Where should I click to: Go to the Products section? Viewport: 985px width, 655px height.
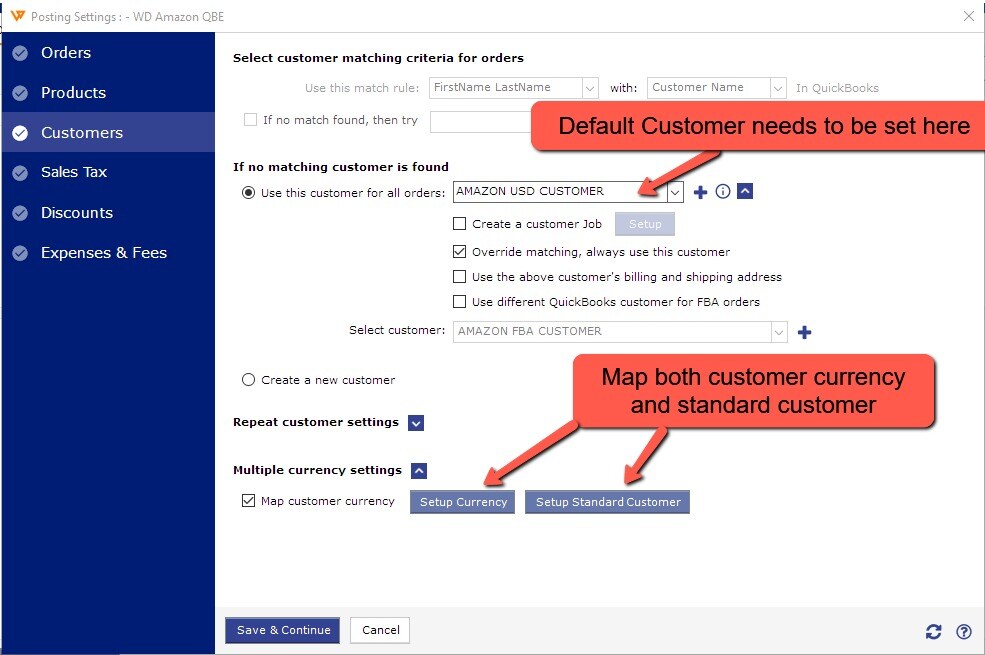point(108,93)
